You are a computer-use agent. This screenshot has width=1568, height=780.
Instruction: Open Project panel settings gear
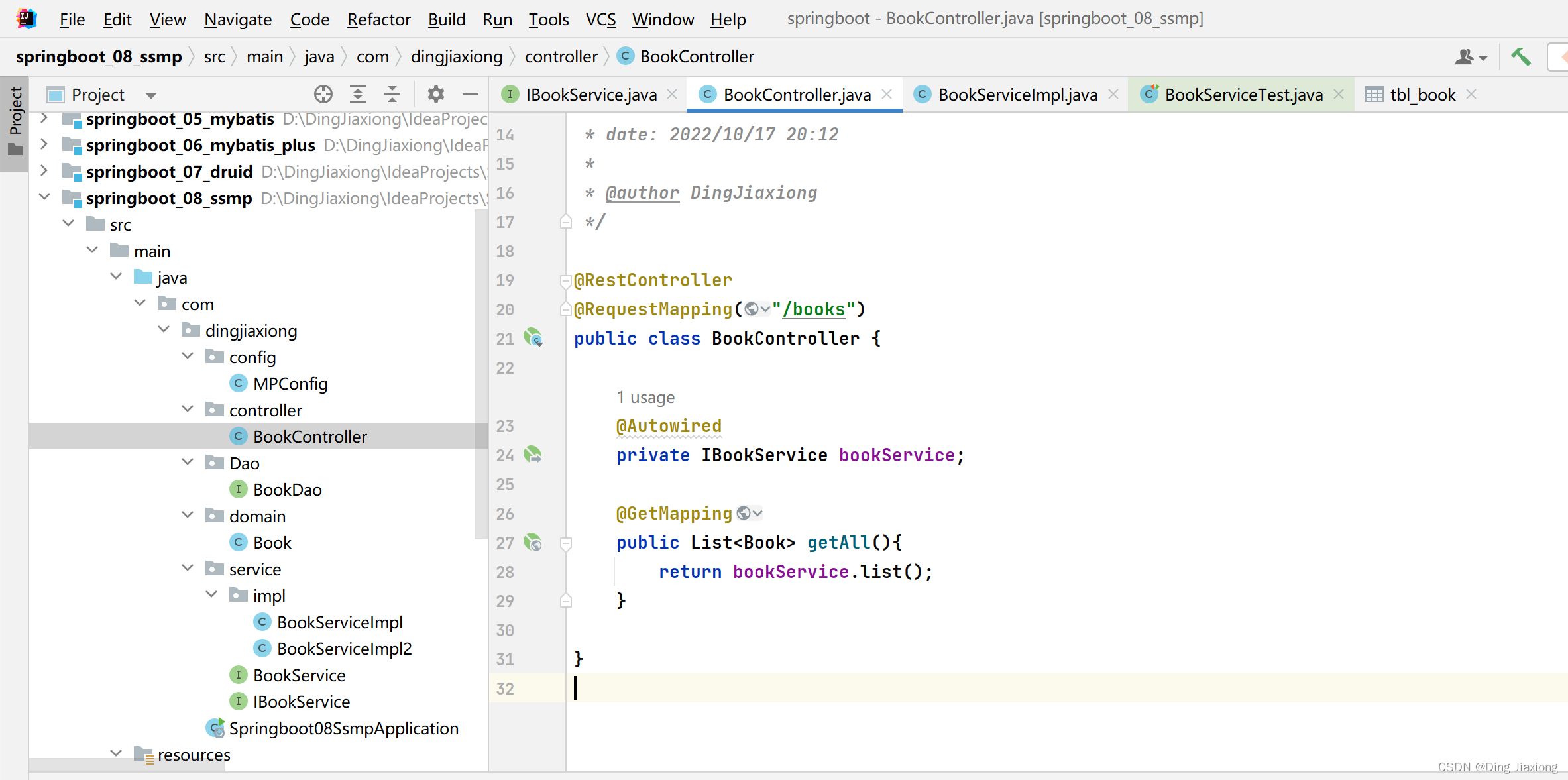pyautogui.click(x=435, y=95)
